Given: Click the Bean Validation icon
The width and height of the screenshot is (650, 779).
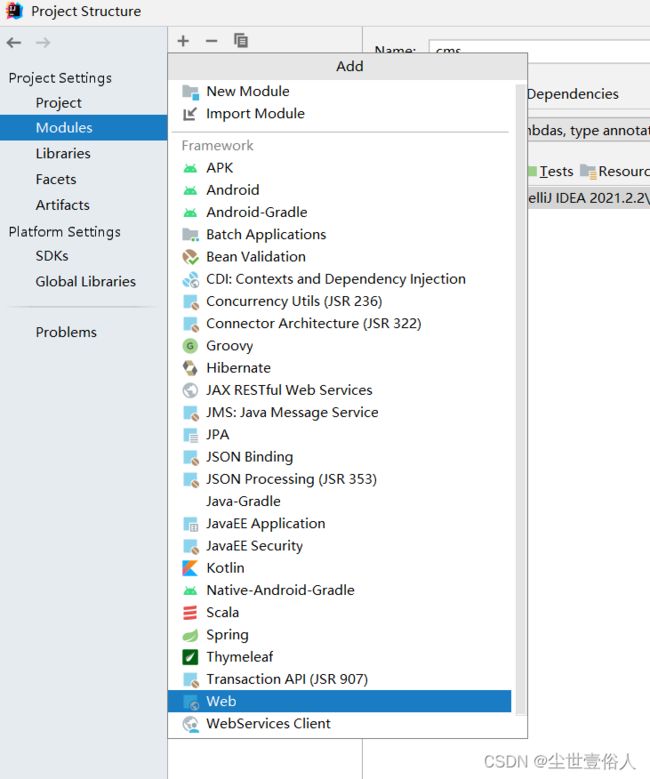Looking at the screenshot, I should click(190, 257).
